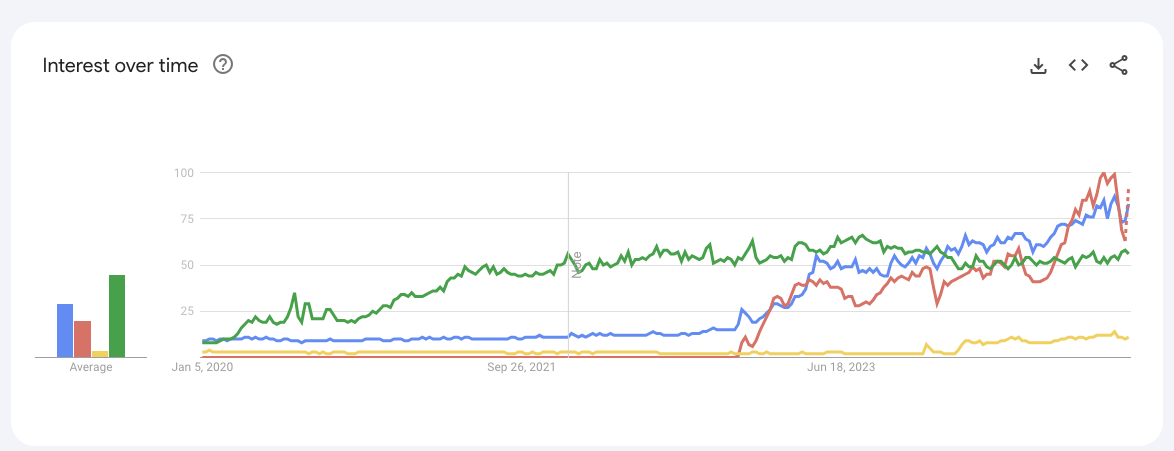Click the 50 gridline label
This screenshot has height=451, width=1174.
(x=186, y=265)
